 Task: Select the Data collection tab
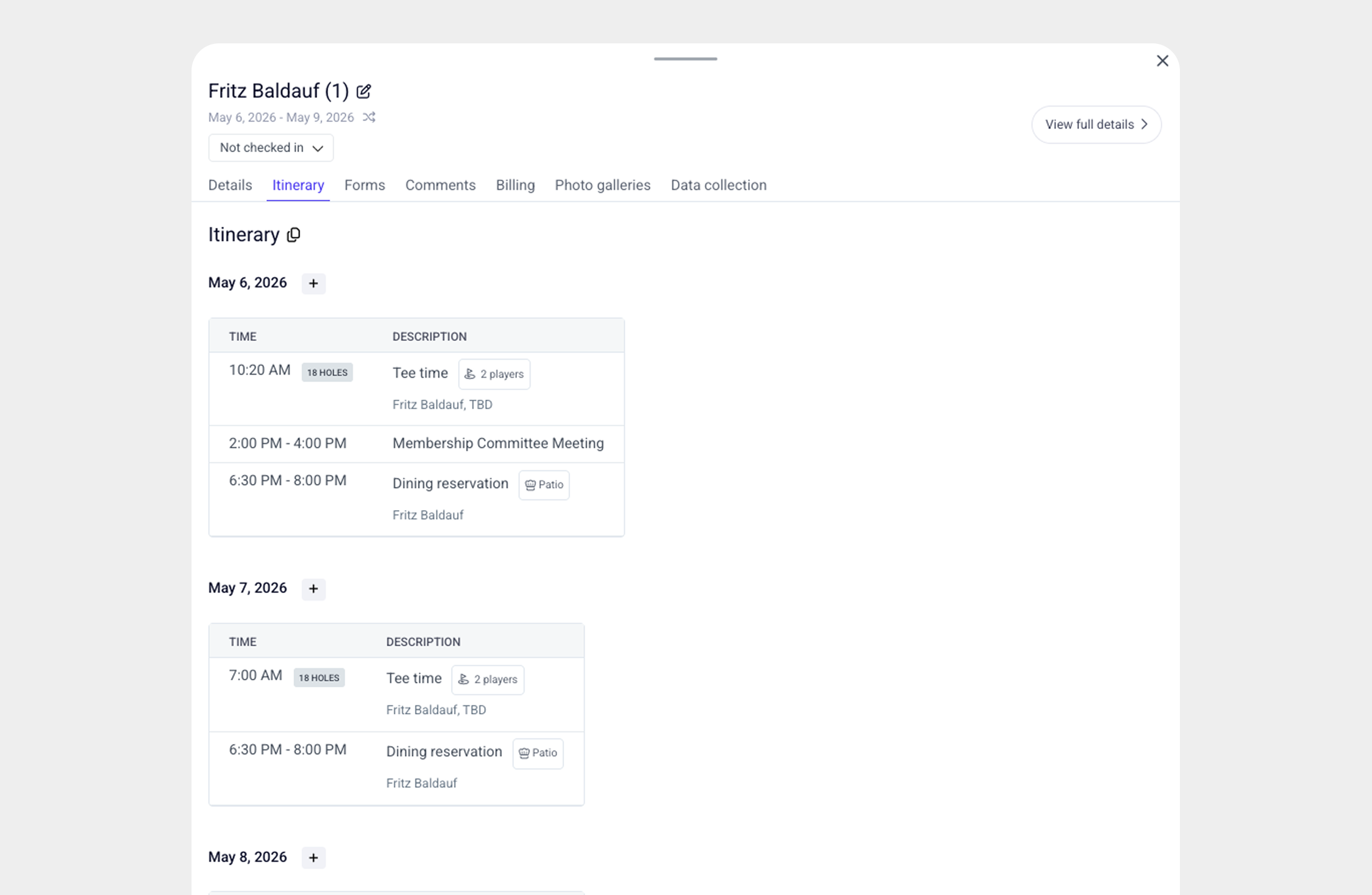pyautogui.click(x=718, y=185)
